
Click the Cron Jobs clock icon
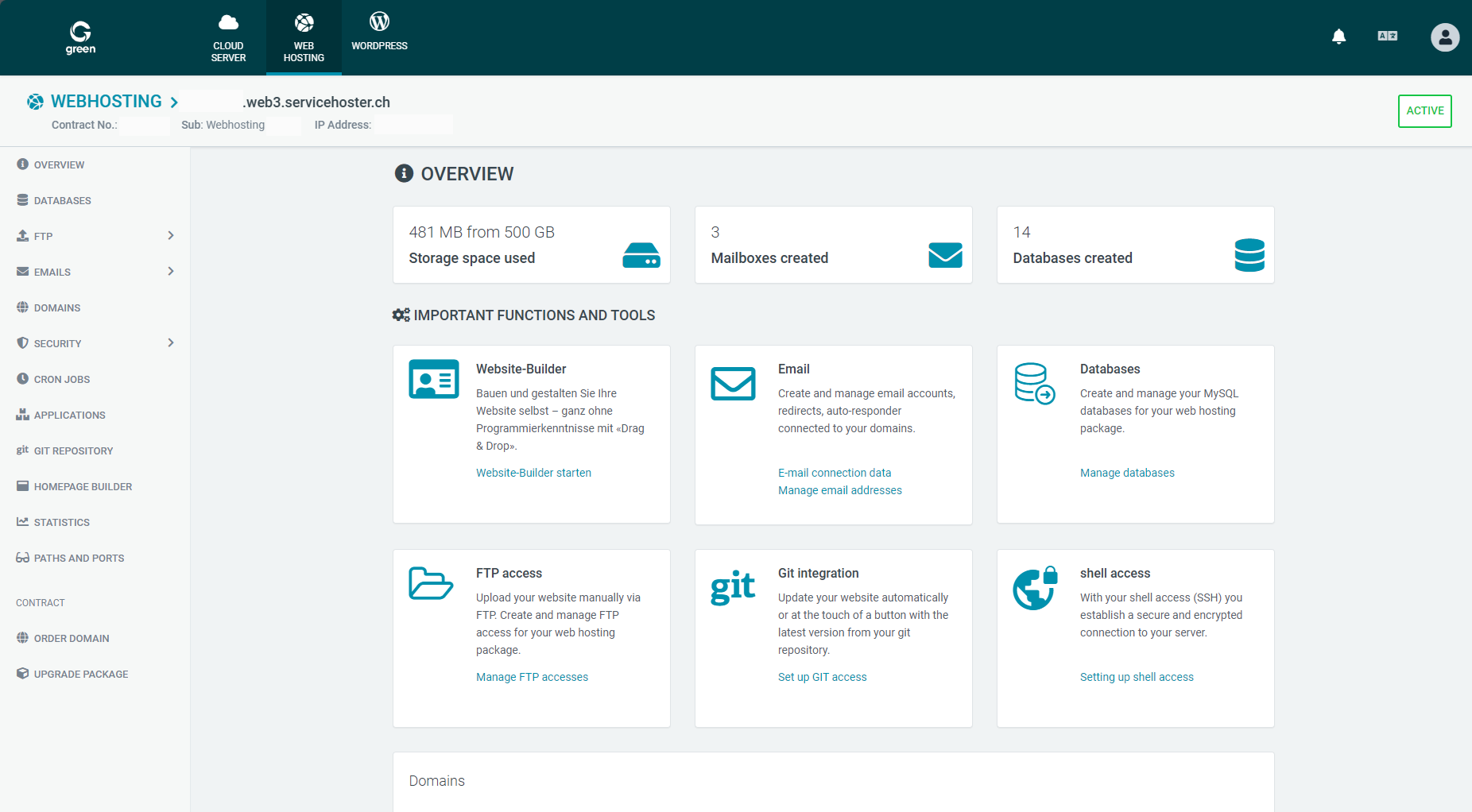click(x=22, y=379)
